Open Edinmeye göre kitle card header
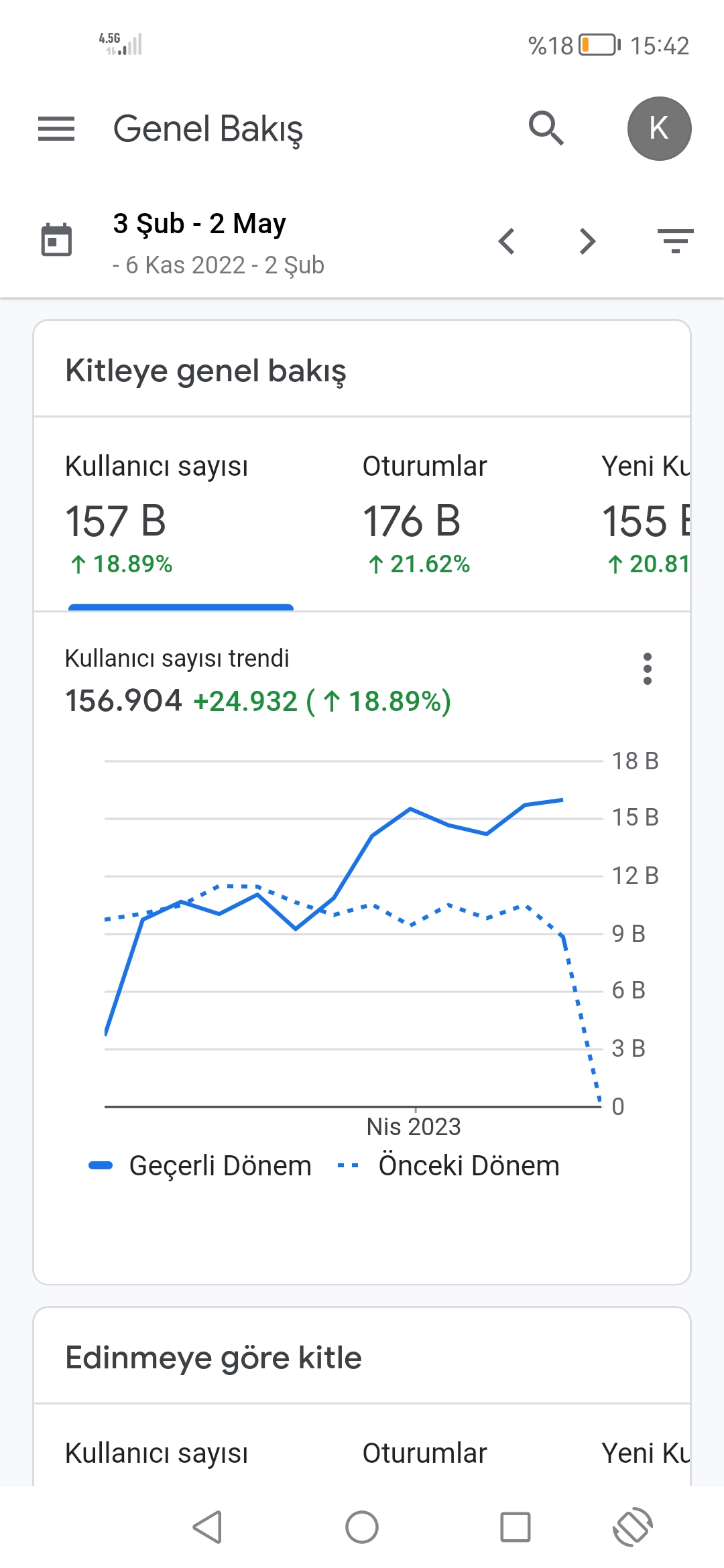 362,1358
